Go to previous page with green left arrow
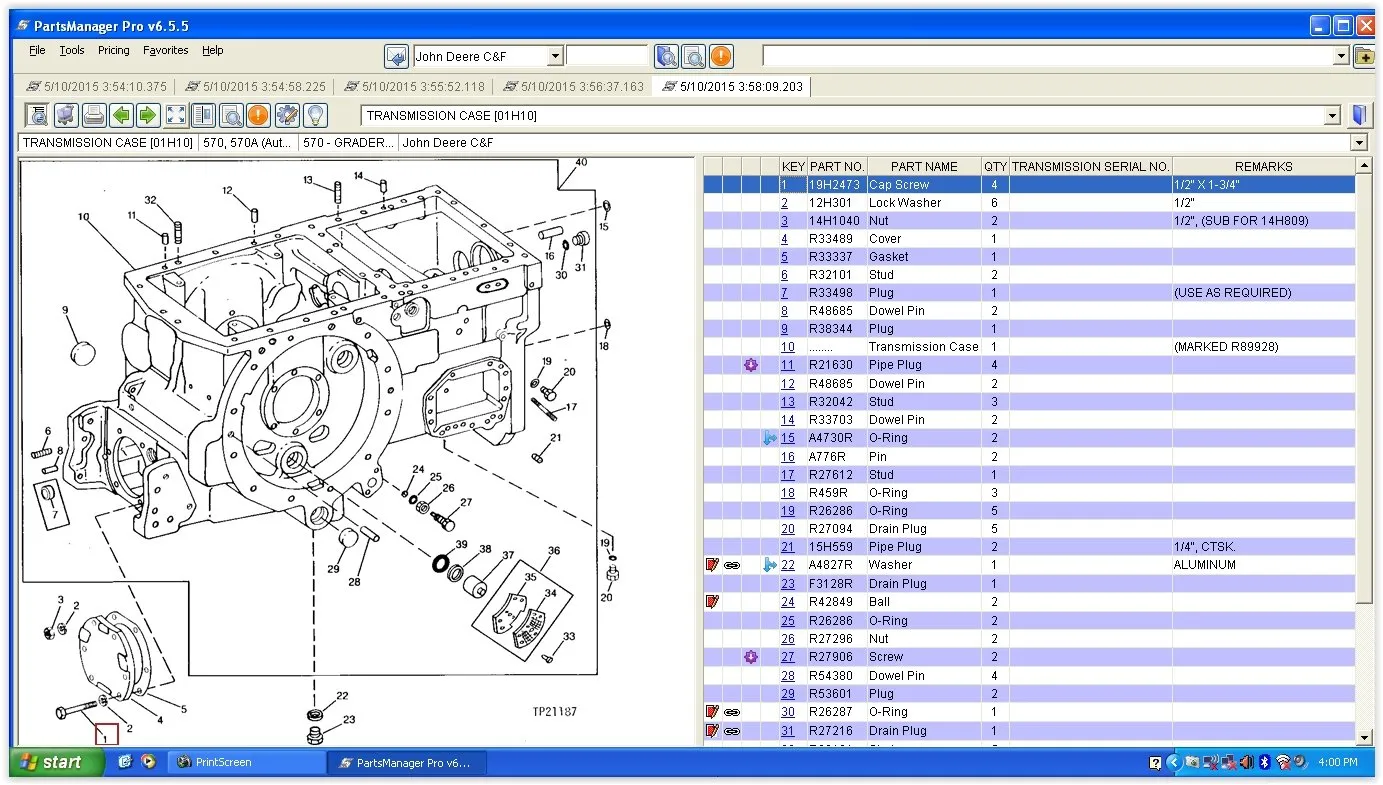Viewport: 1383px width, 785px height. pyautogui.click(x=121, y=115)
